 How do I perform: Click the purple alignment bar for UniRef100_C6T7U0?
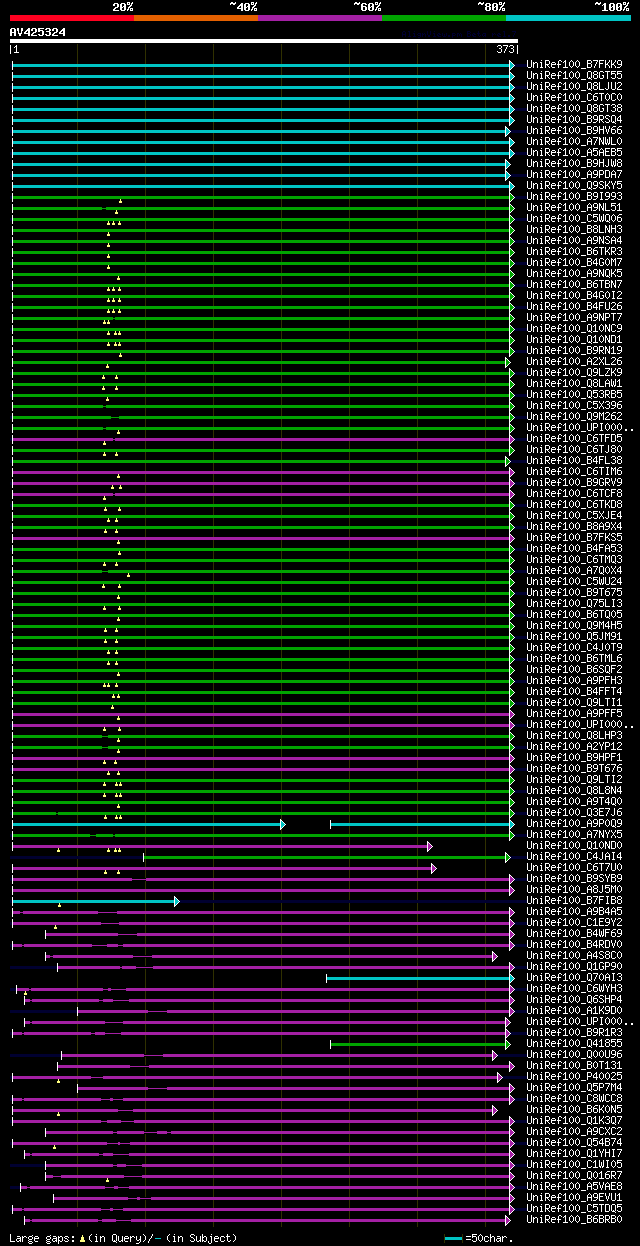[x=224, y=868]
